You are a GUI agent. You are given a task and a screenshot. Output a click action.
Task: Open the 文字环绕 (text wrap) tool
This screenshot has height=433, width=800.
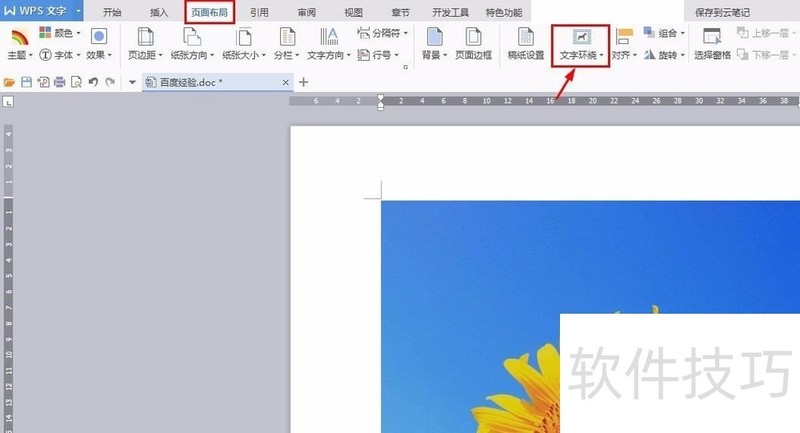point(581,42)
